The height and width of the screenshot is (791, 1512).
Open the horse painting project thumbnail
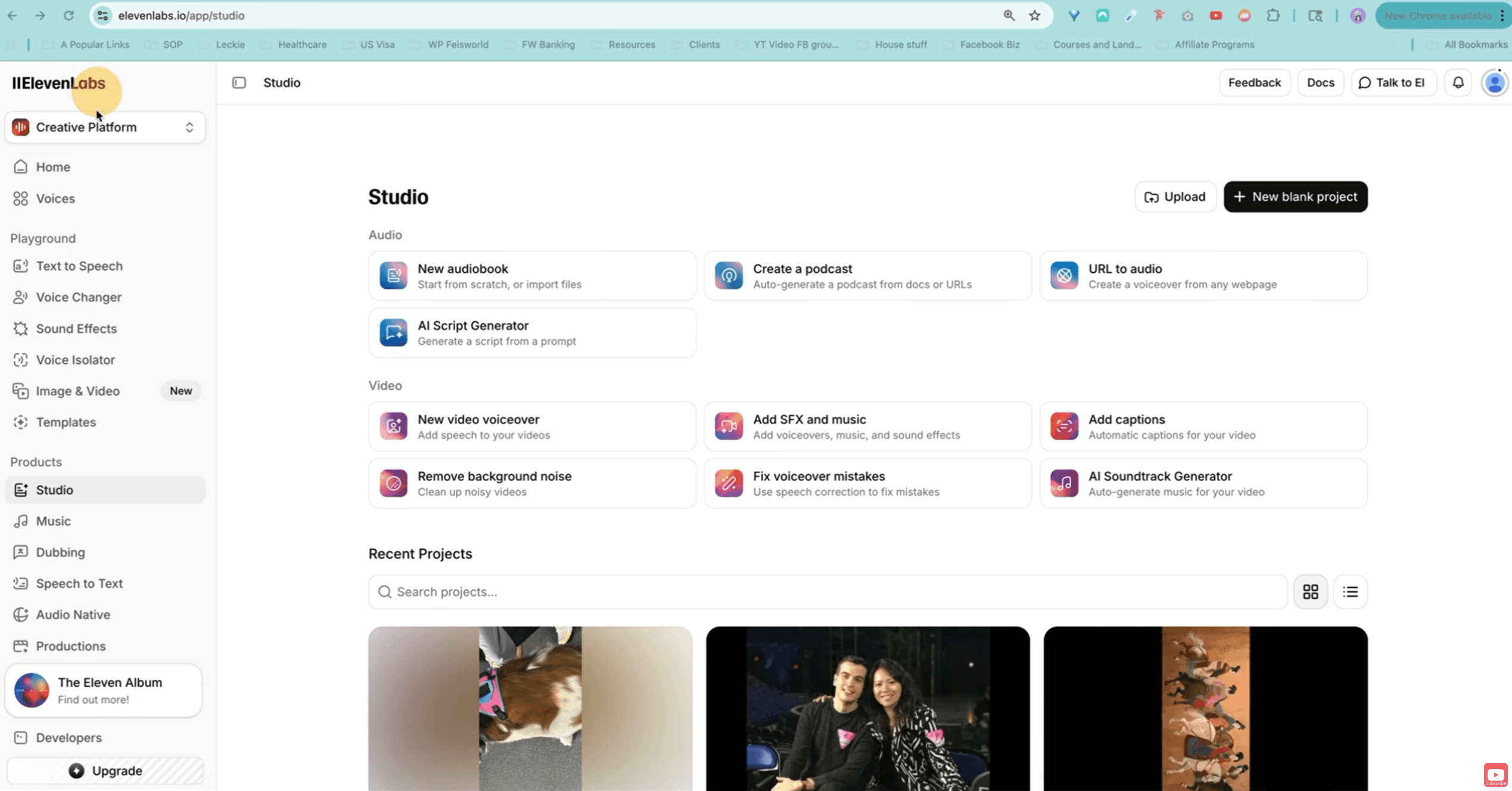[x=1205, y=708]
